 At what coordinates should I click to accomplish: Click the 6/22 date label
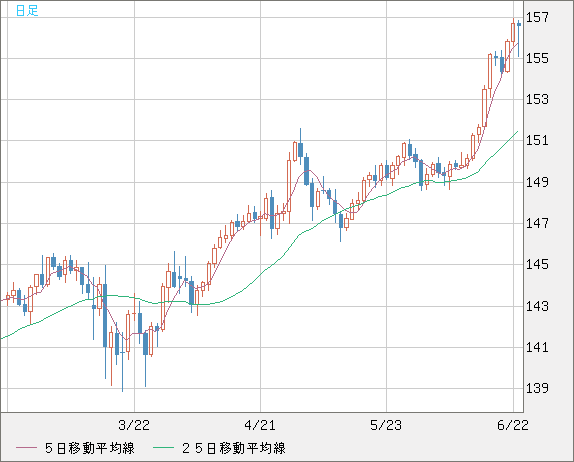pyautogui.click(x=512, y=425)
